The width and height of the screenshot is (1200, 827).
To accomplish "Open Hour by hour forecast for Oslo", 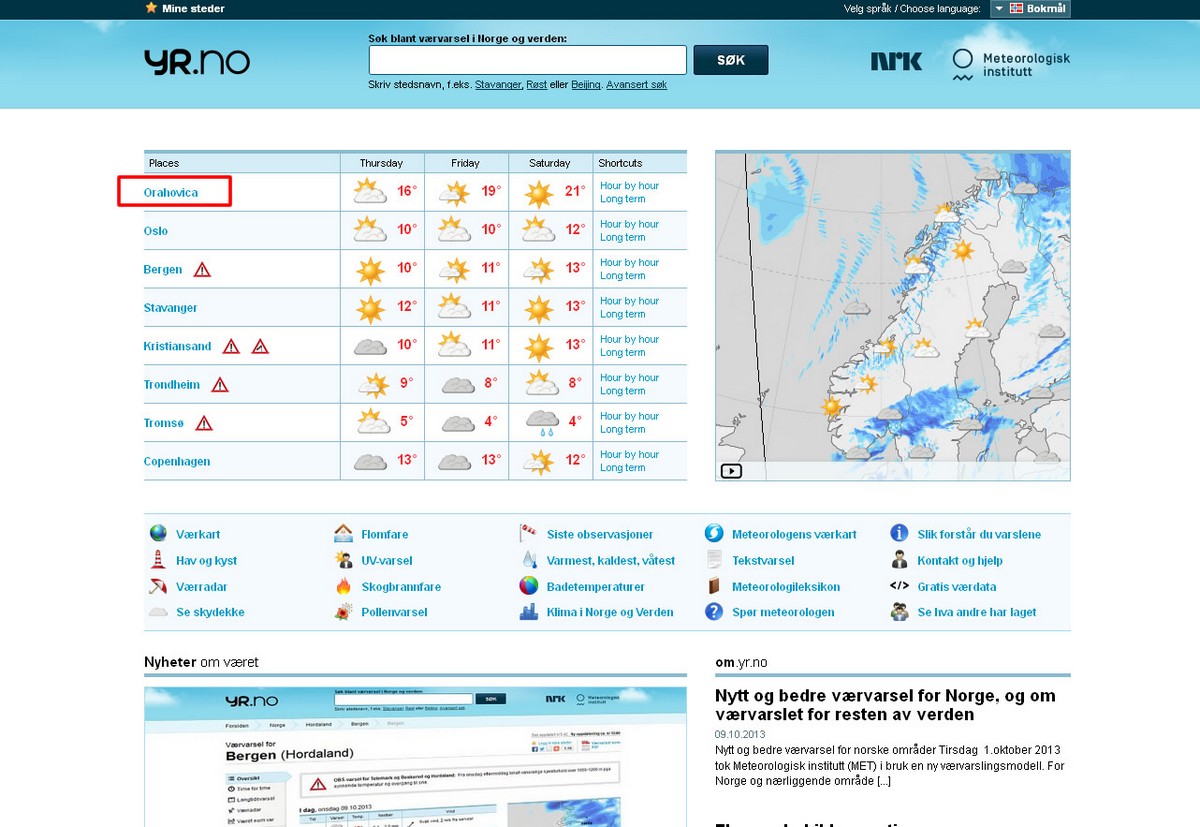I will [x=629, y=224].
